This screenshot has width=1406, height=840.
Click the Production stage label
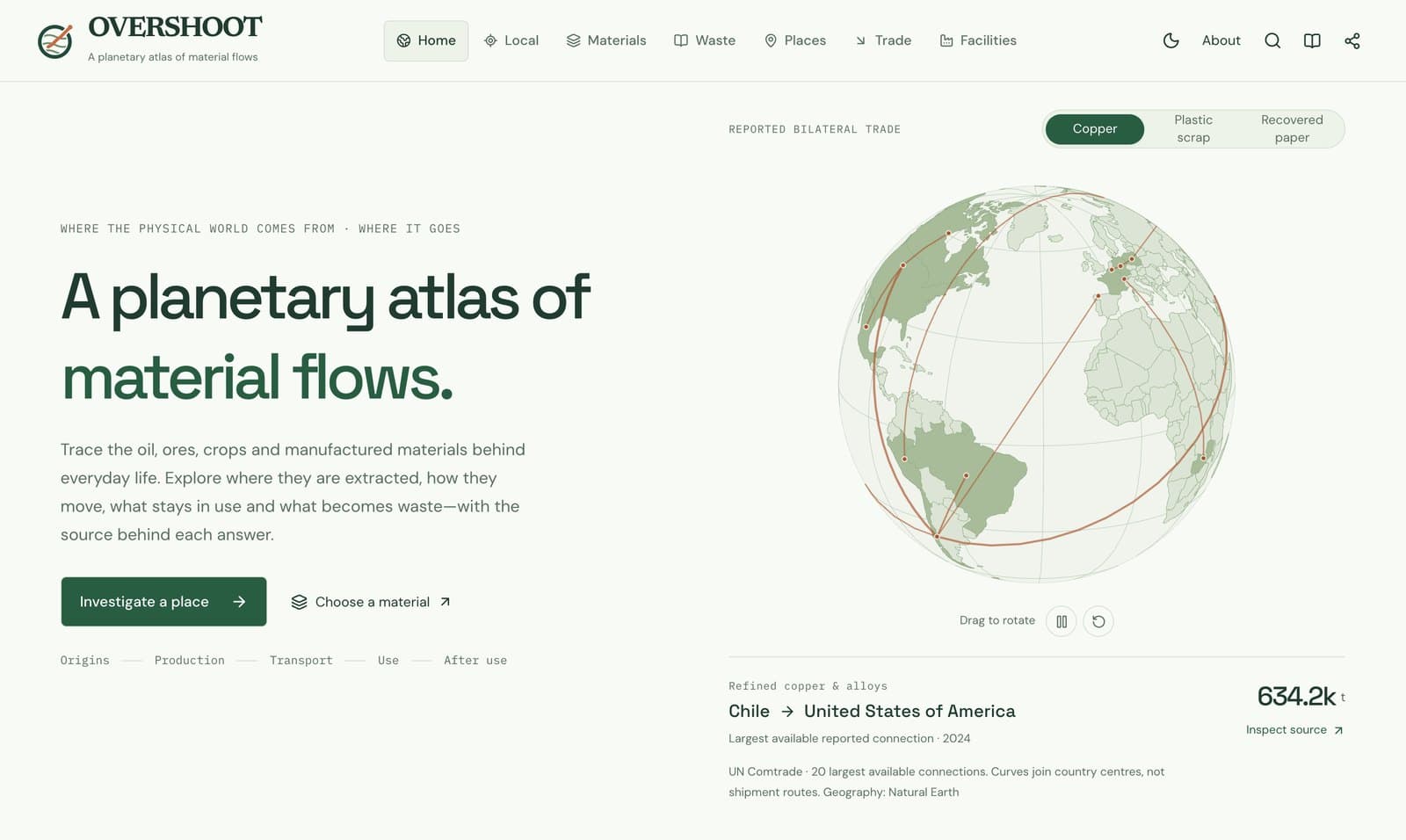190,661
